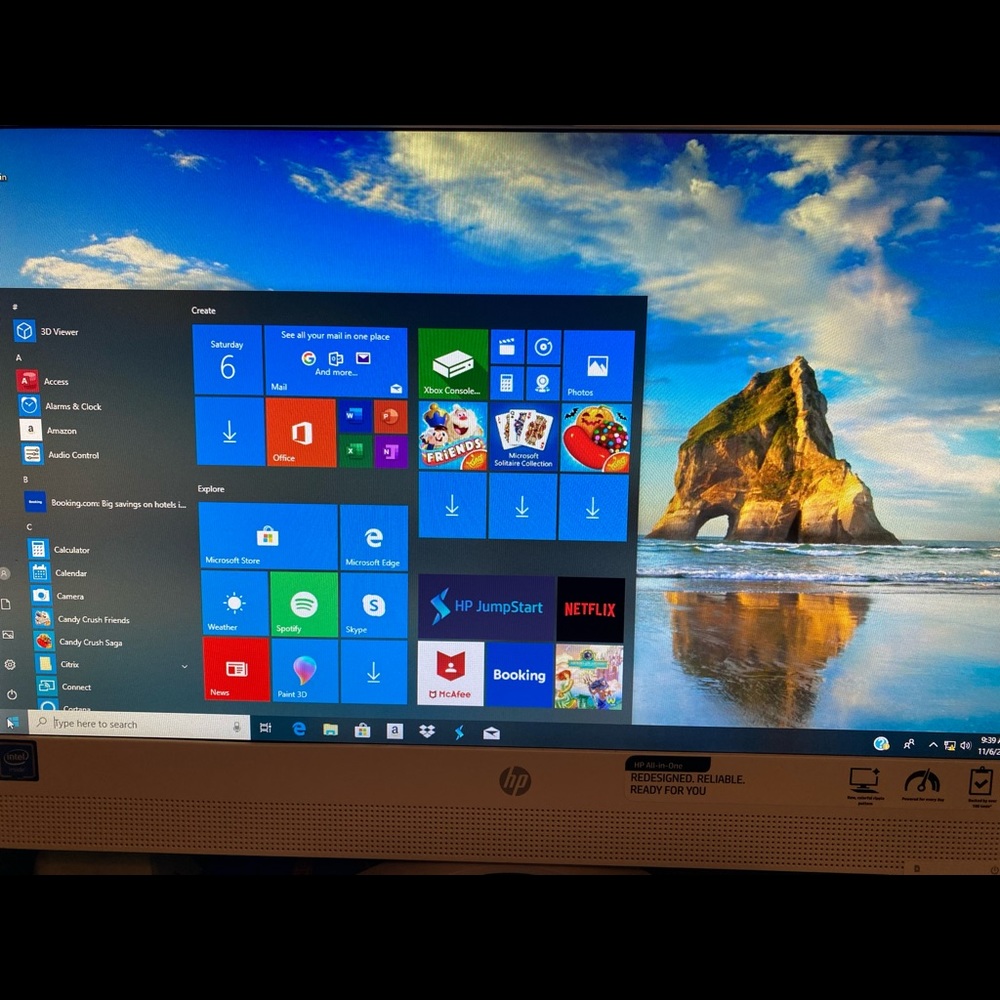This screenshot has height=1000, width=1000.
Task: Open File Explorer from the taskbar
Action: pyautogui.click(x=330, y=730)
